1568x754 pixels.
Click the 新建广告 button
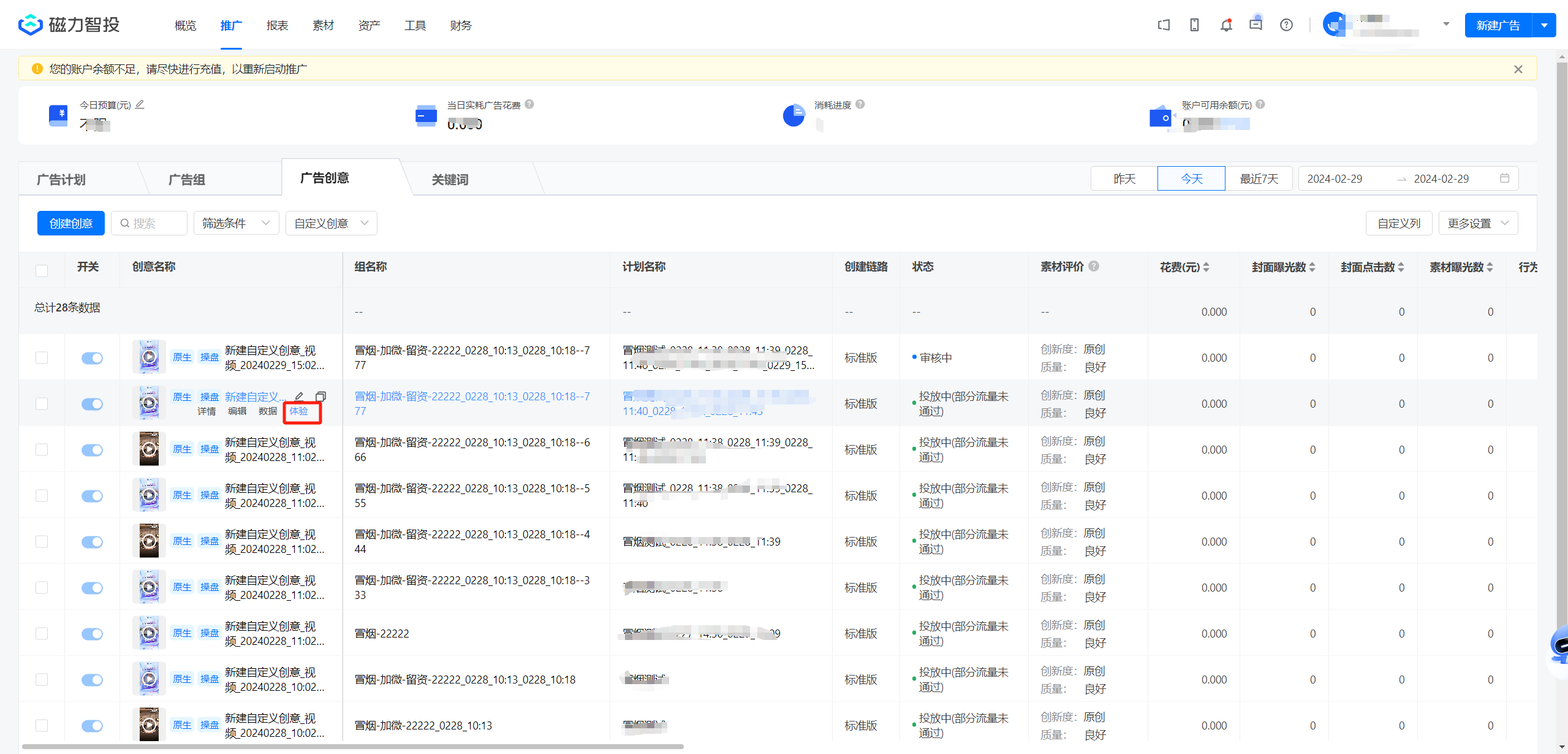1498,25
